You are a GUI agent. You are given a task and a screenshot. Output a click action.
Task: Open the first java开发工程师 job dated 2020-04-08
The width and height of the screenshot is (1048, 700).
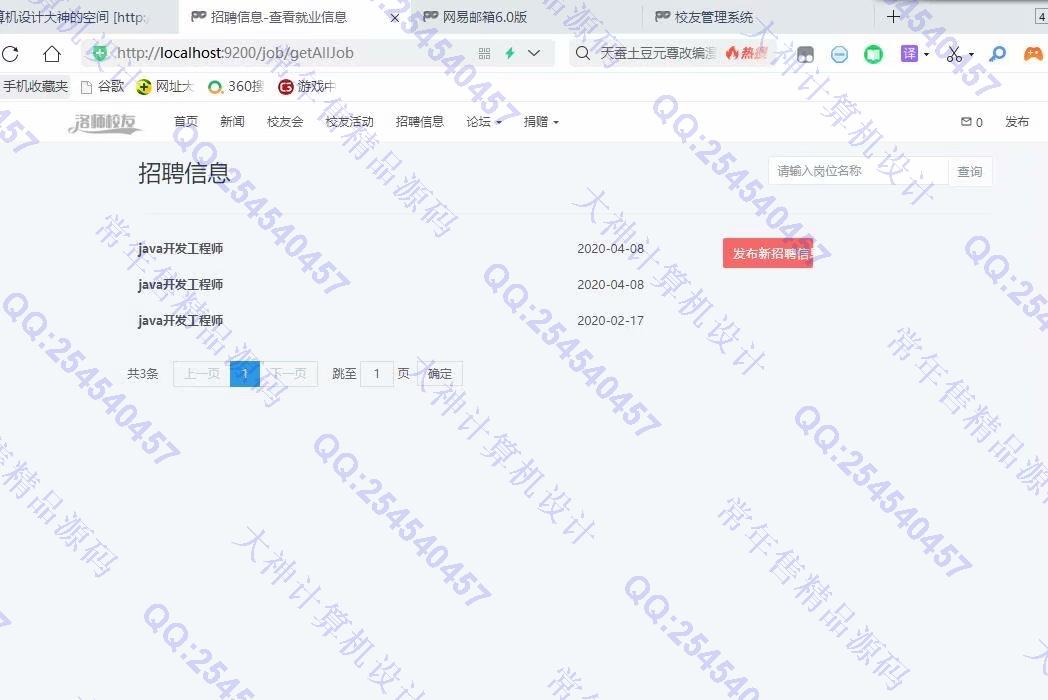pyautogui.click(x=180, y=249)
